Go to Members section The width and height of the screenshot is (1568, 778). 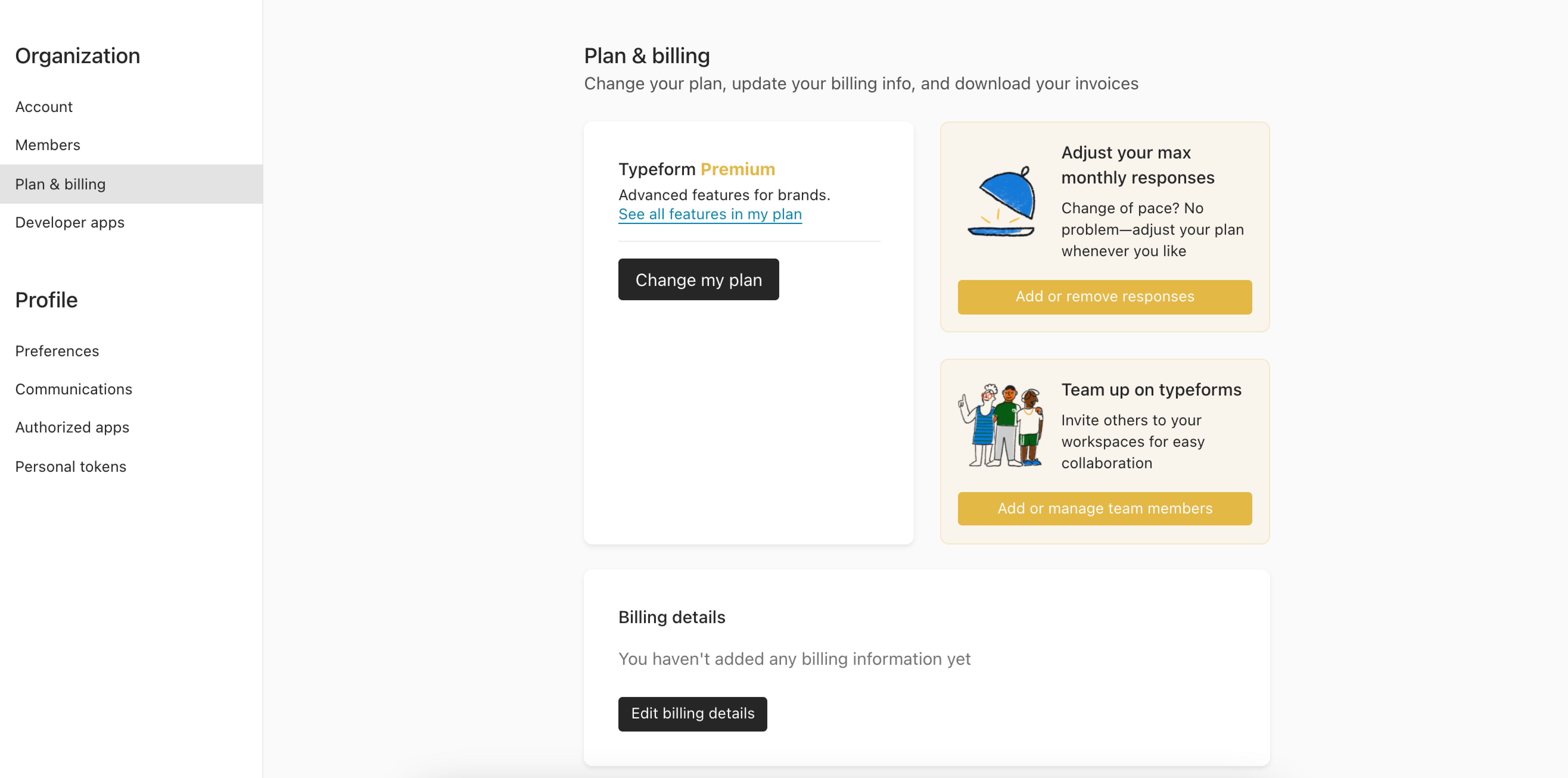tap(47, 145)
